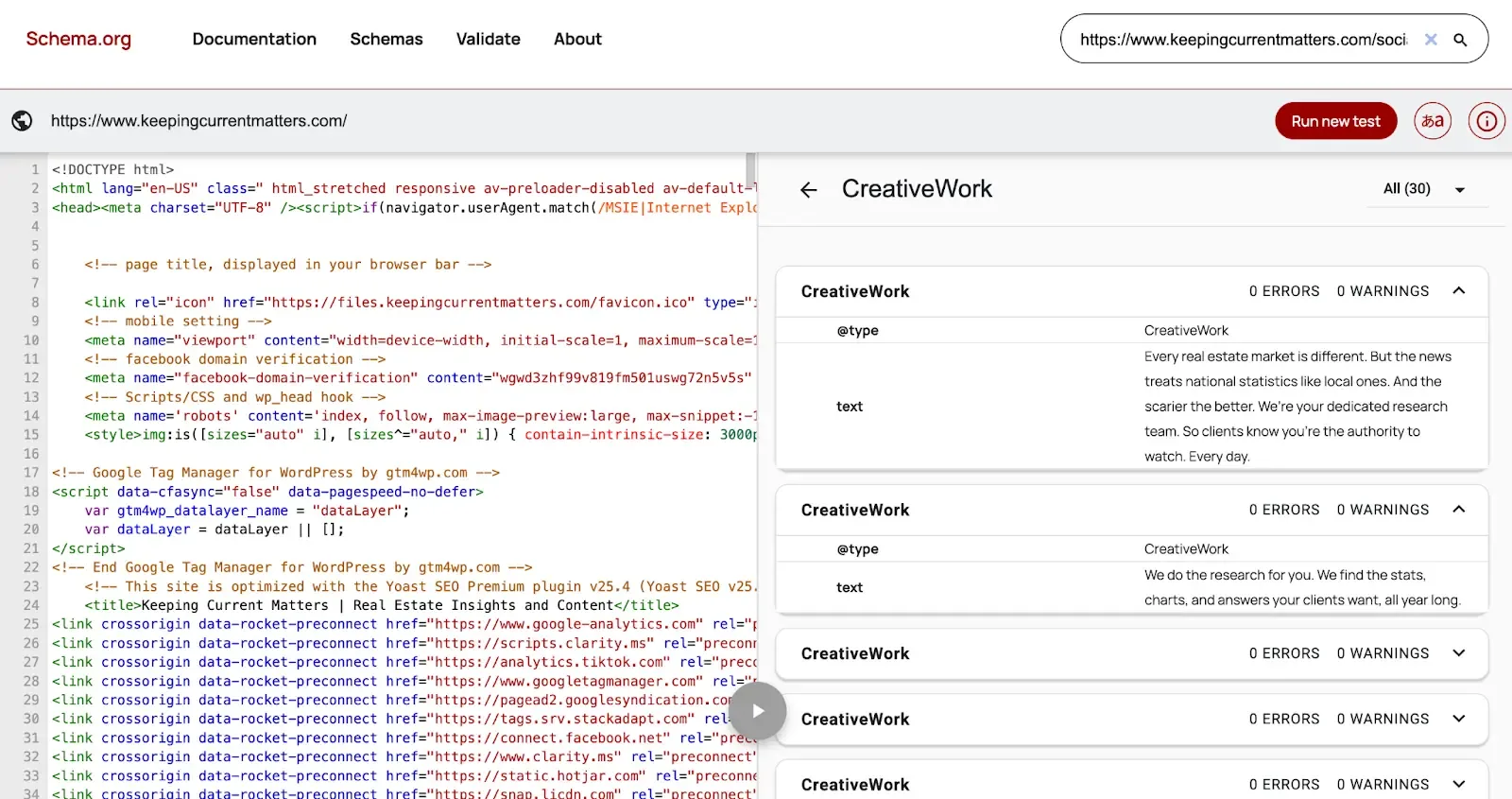Click the magnifier search icon
Image resolution: width=1512 pixels, height=799 pixels.
pyautogui.click(x=1460, y=40)
